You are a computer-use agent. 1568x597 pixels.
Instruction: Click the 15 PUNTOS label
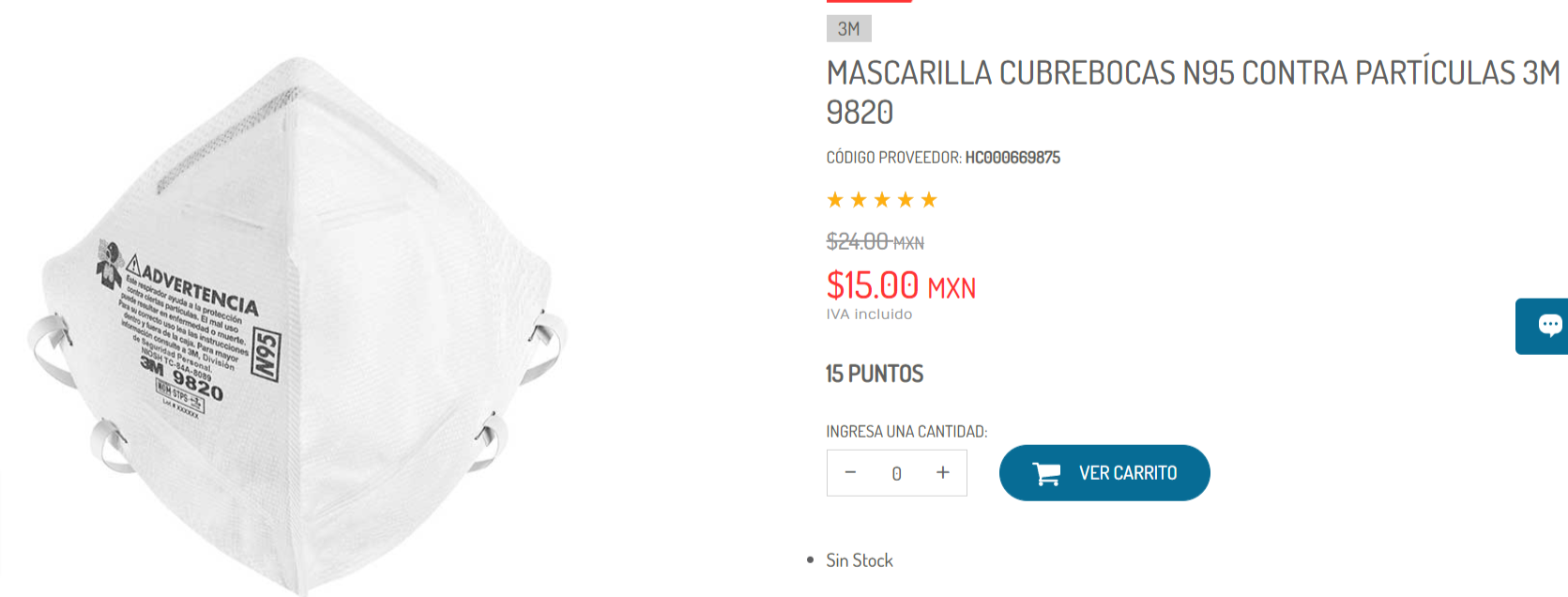tap(875, 374)
